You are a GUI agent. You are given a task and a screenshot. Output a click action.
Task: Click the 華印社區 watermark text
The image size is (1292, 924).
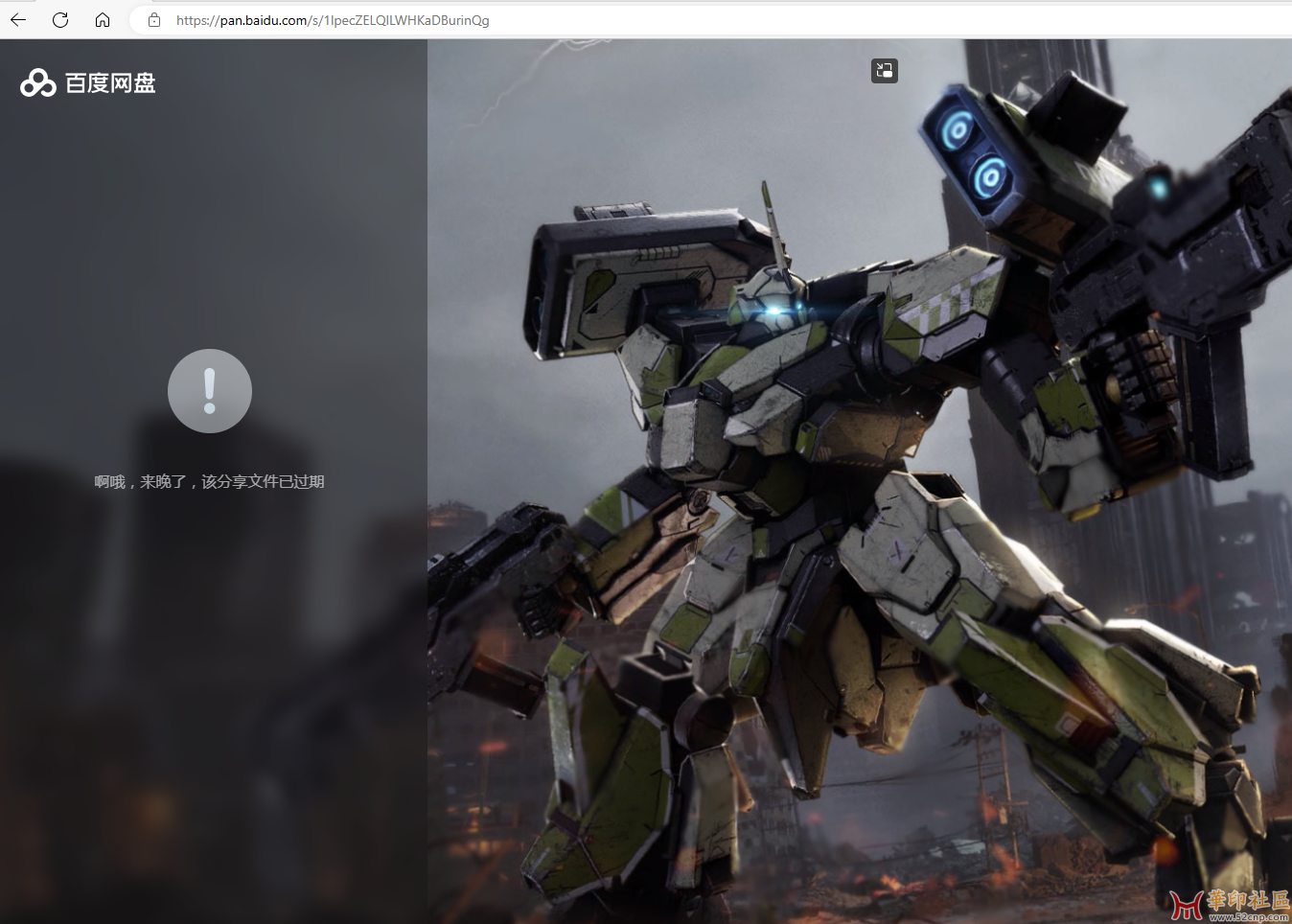click(1248, 899)
